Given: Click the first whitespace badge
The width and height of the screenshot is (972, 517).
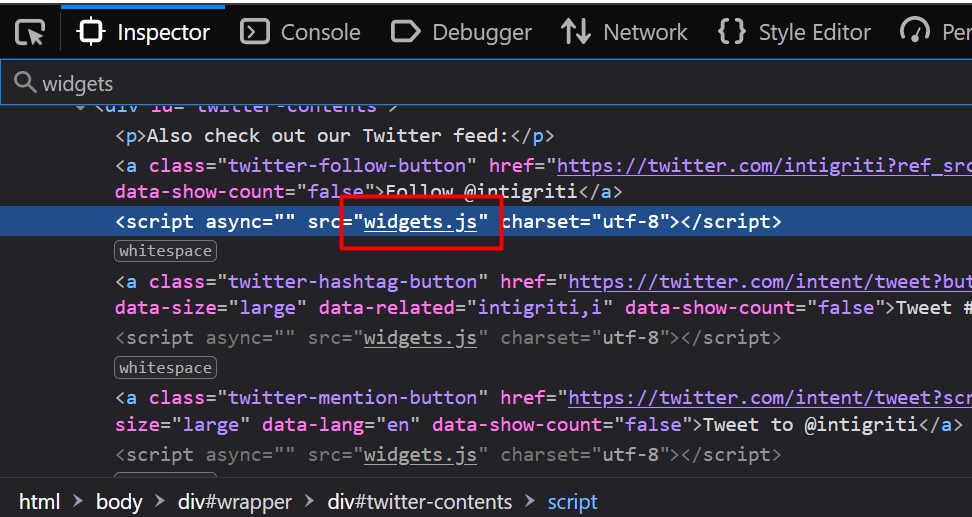Looking at the screenshot, I should point(165,251).
